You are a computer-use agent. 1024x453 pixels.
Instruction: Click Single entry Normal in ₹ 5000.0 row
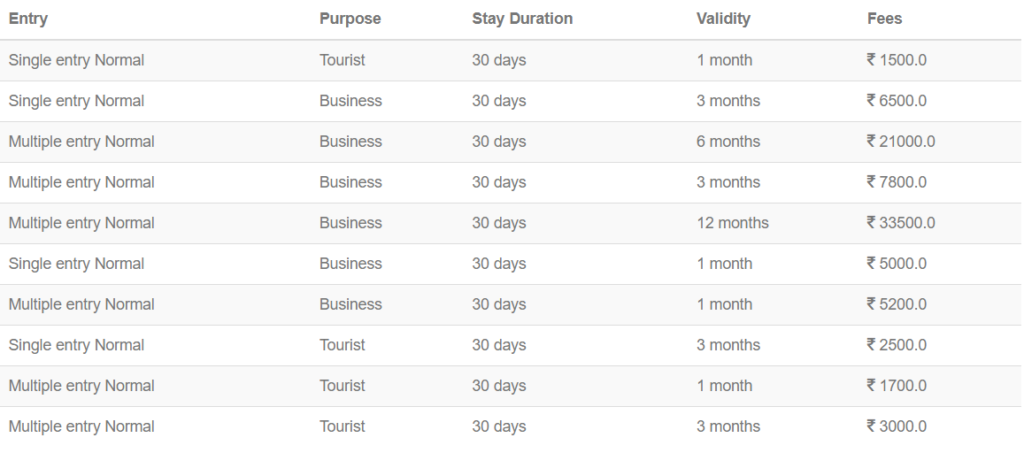tap(76, 264)
